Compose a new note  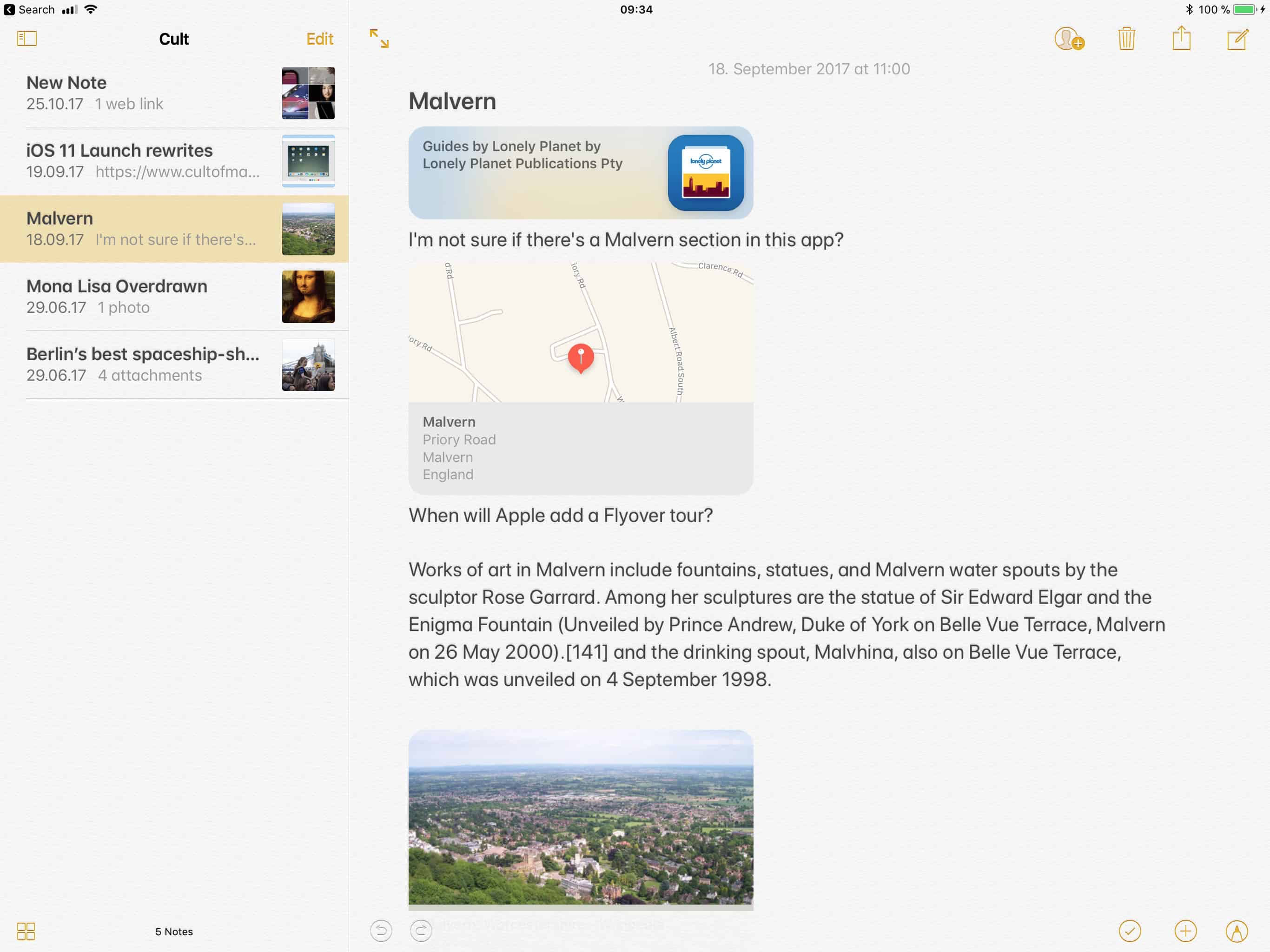pos(1237,39)
